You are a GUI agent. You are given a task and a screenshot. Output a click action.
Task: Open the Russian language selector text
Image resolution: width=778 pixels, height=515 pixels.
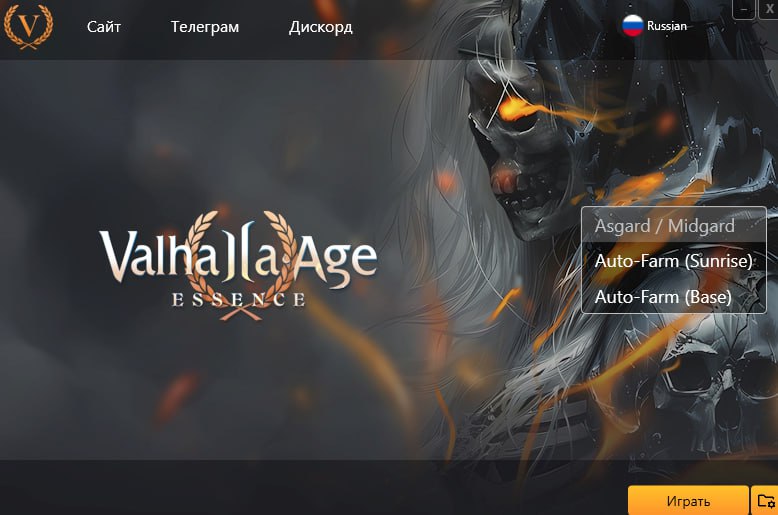click(x=666, y=26)
